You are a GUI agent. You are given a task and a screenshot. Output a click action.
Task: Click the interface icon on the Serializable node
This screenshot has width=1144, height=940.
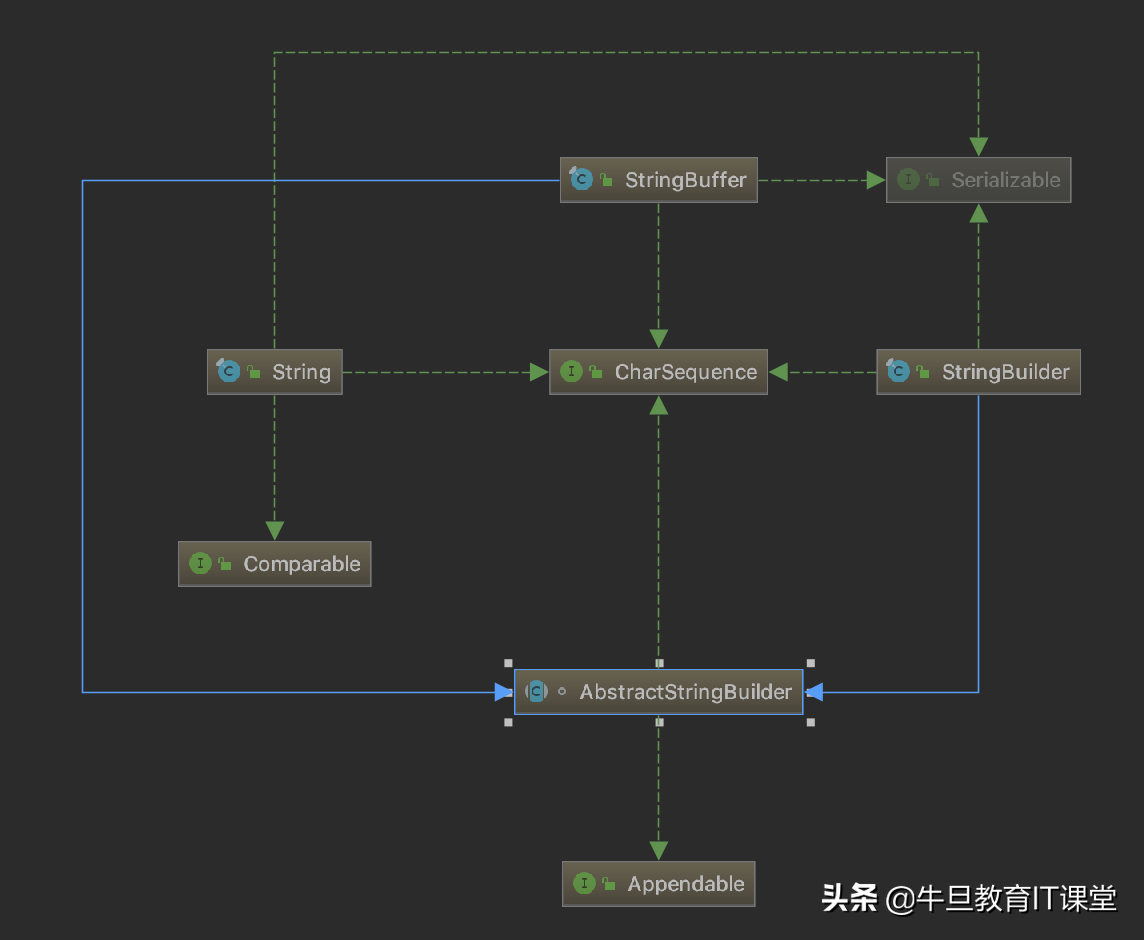click(908, 179)
